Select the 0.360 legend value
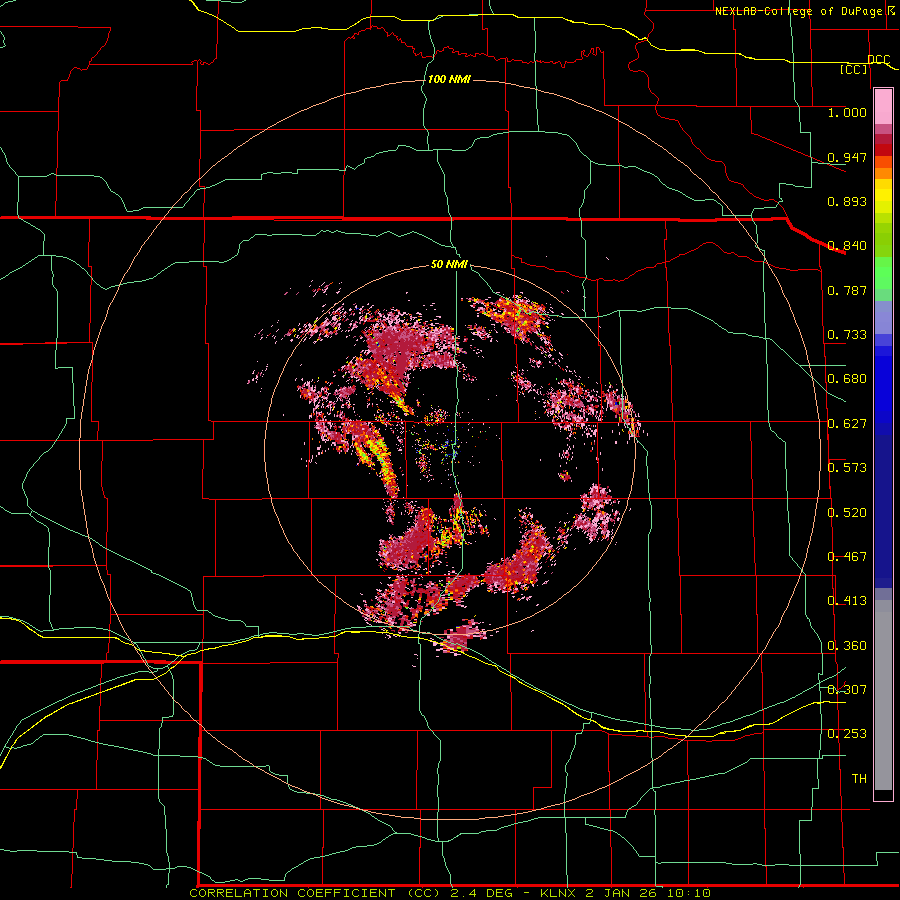This screenshot has width=900, height=900. click(x=847, y=645)
